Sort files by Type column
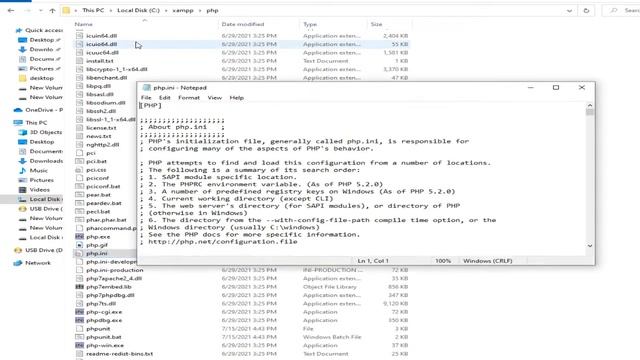Screen dimensions: 640x360 [310, 24]
